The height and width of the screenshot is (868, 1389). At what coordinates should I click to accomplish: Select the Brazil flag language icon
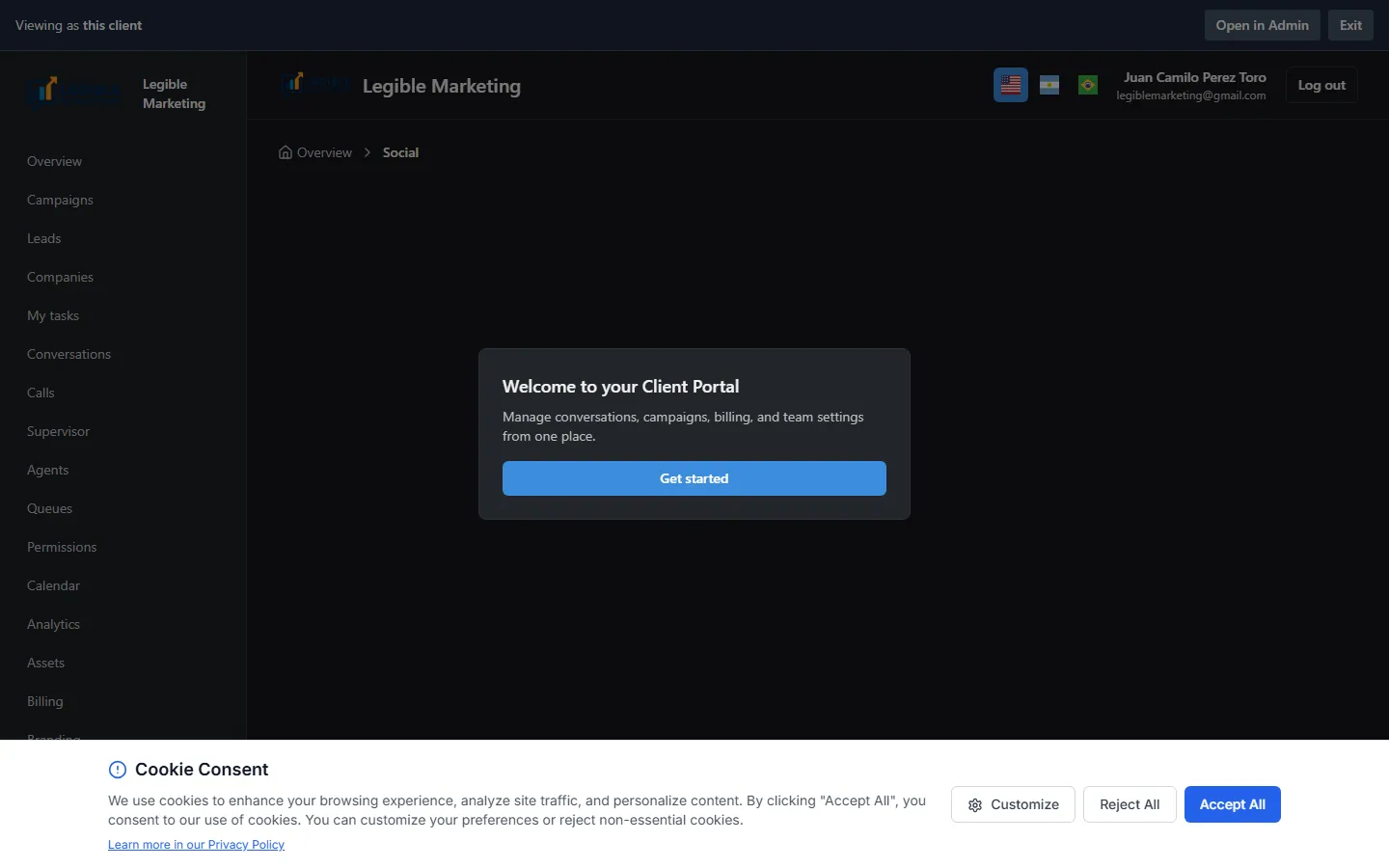[1088, 85]
